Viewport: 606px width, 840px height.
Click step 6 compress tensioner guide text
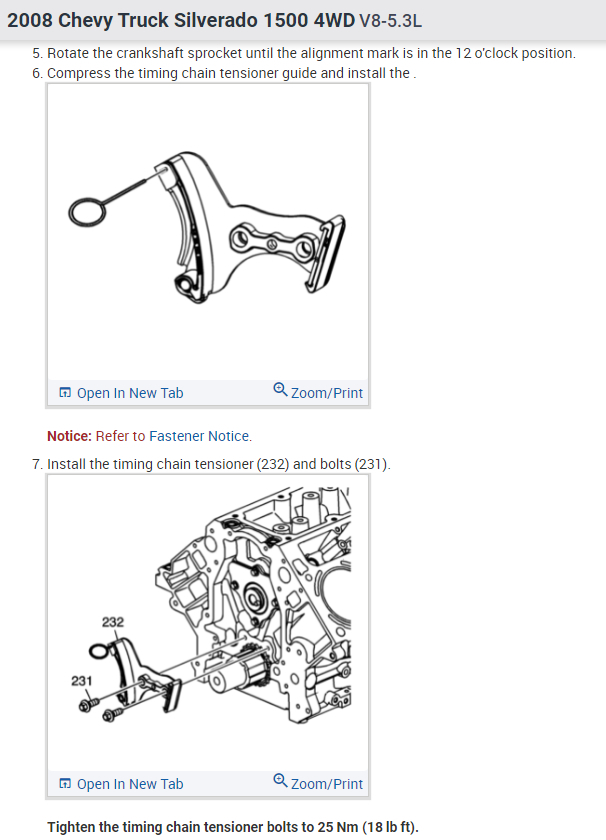[x=224, y=73]
